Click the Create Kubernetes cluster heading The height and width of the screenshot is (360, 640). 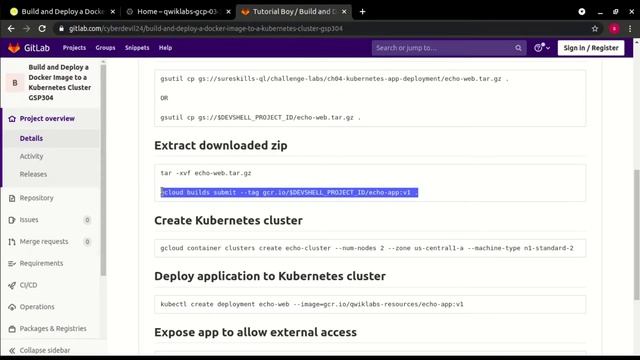229,220
